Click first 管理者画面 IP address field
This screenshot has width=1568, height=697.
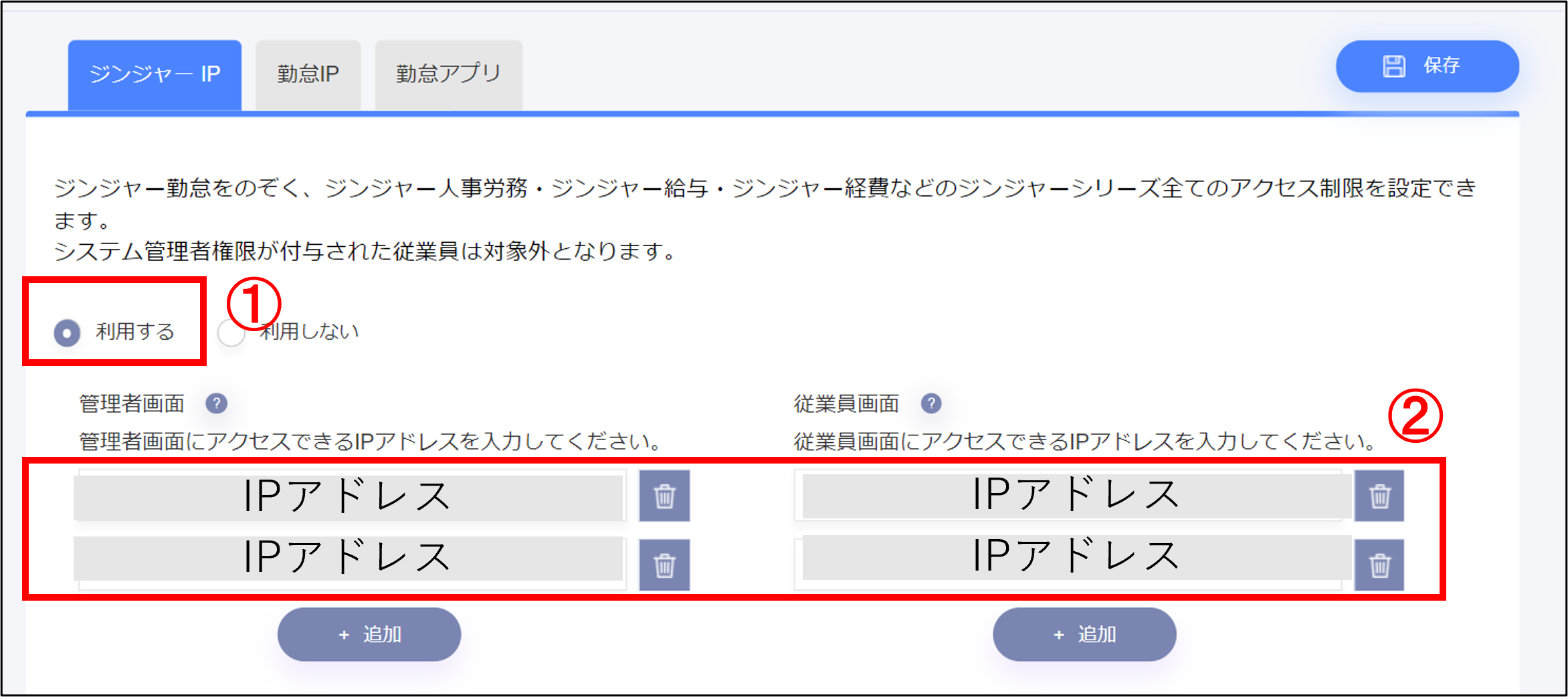coord(352,496)
